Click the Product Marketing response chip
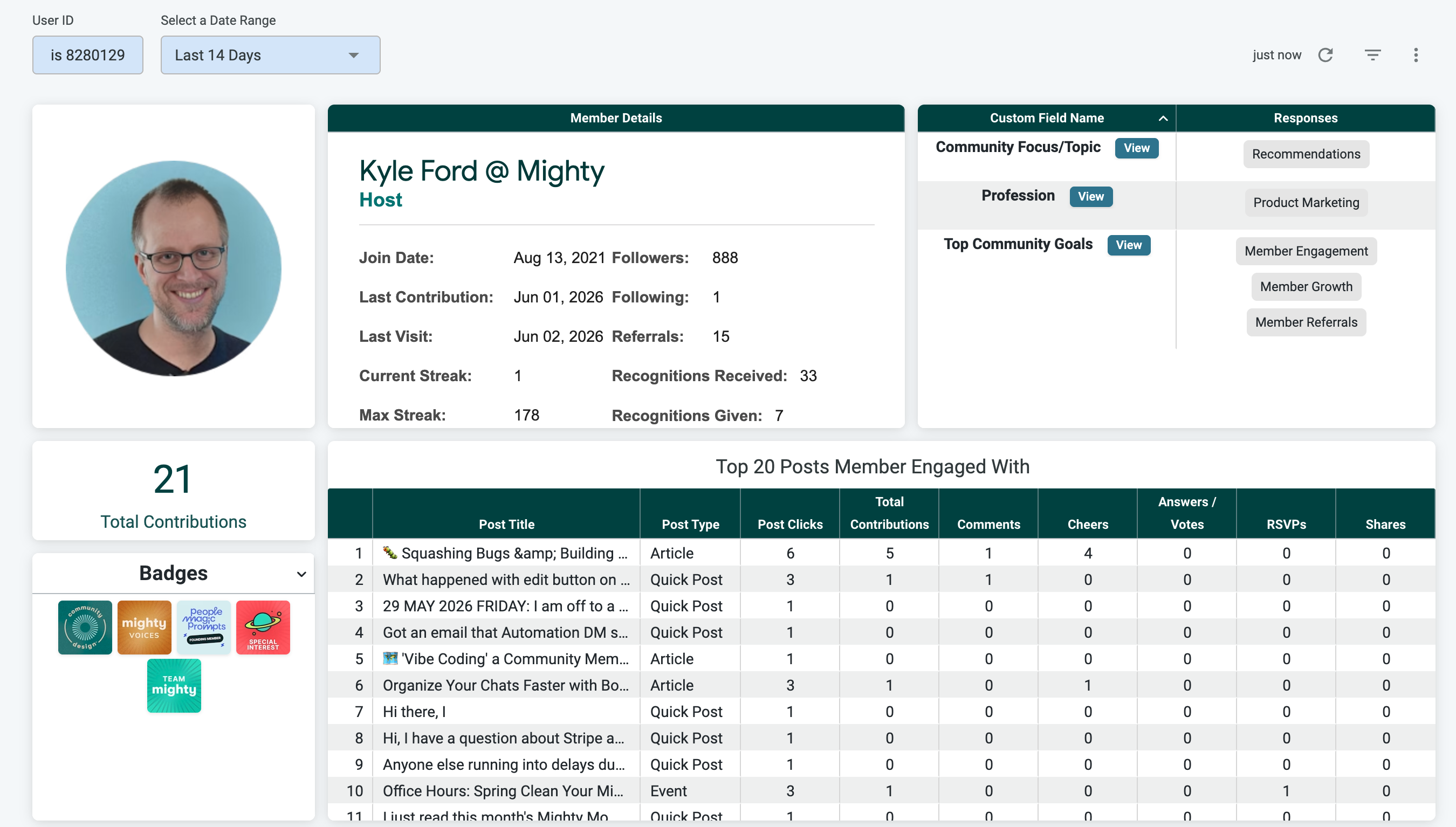1456x827 pixels. pyautogui.click(x=1306, y=202)
